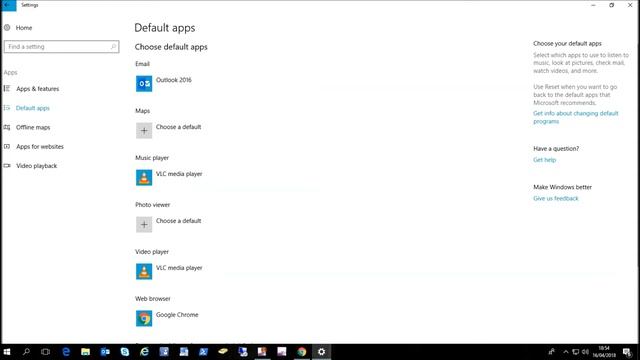The height and width of the screenshot is (360, 640).
Task: Select Default apps in the sidebar
Action: point(33,108)
